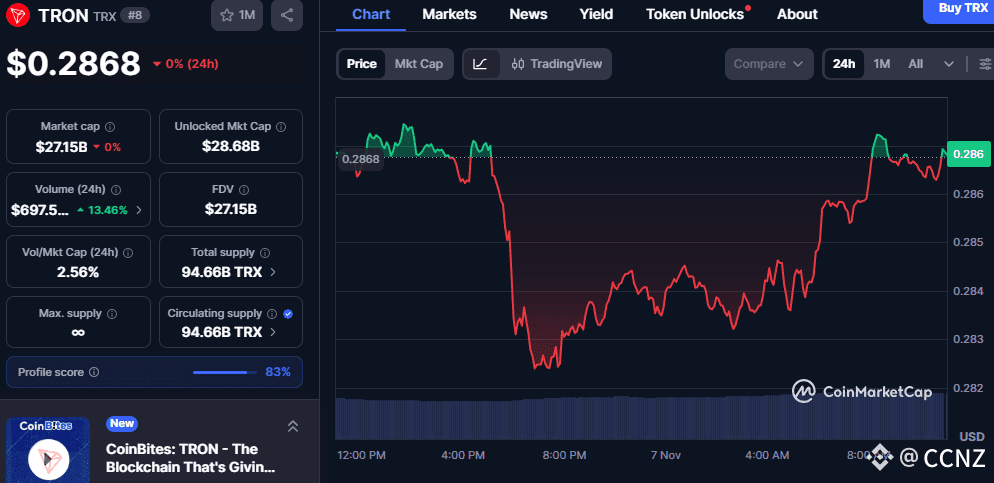994x483 pixels.
Task: Click the Profile score progress bar
Action: tap(221, 372)
